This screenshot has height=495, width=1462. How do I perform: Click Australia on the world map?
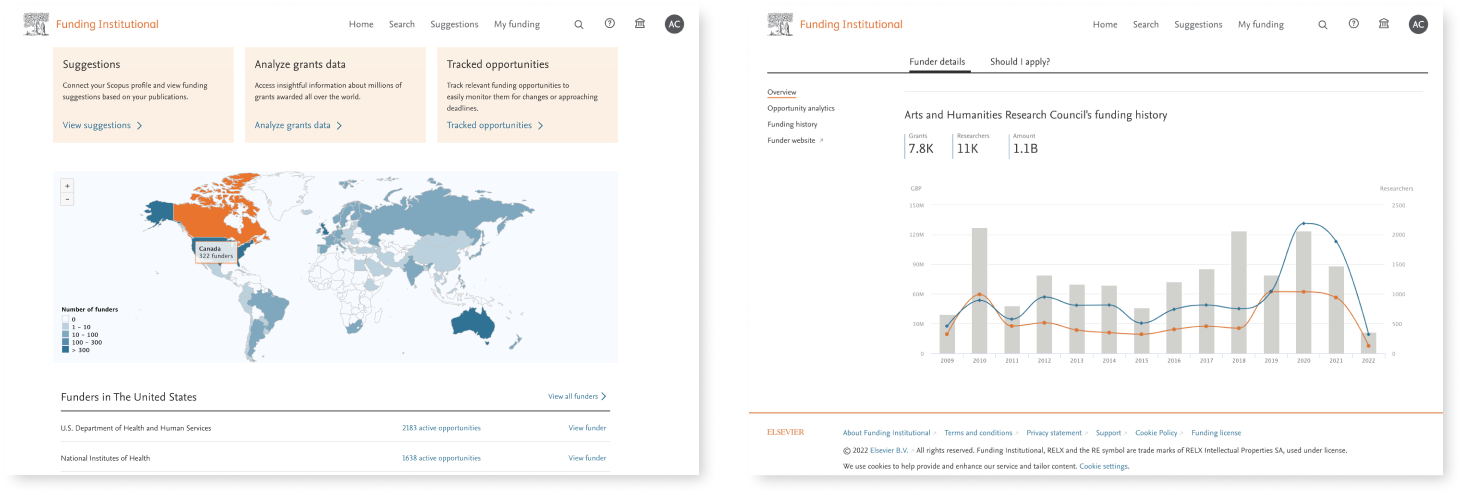[473, 321]
